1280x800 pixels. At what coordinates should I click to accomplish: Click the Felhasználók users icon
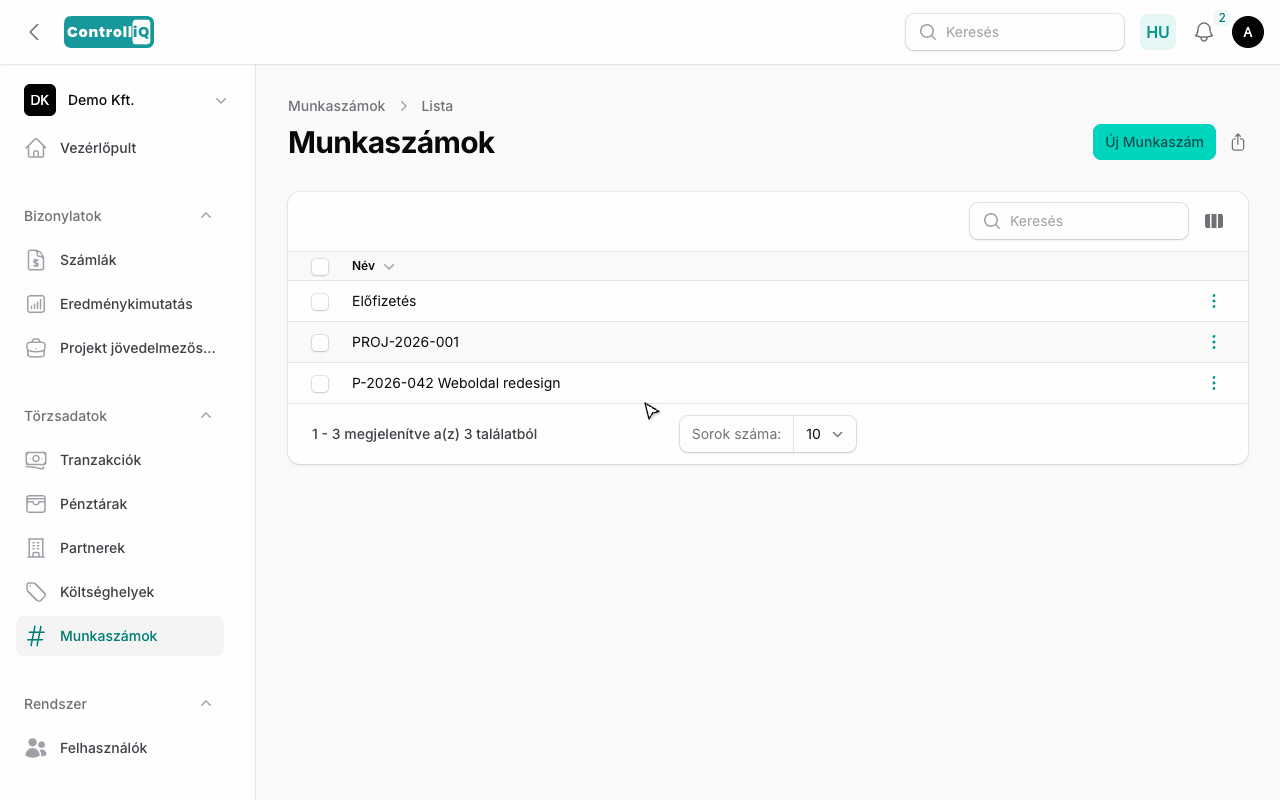click(x=36, y=748)
